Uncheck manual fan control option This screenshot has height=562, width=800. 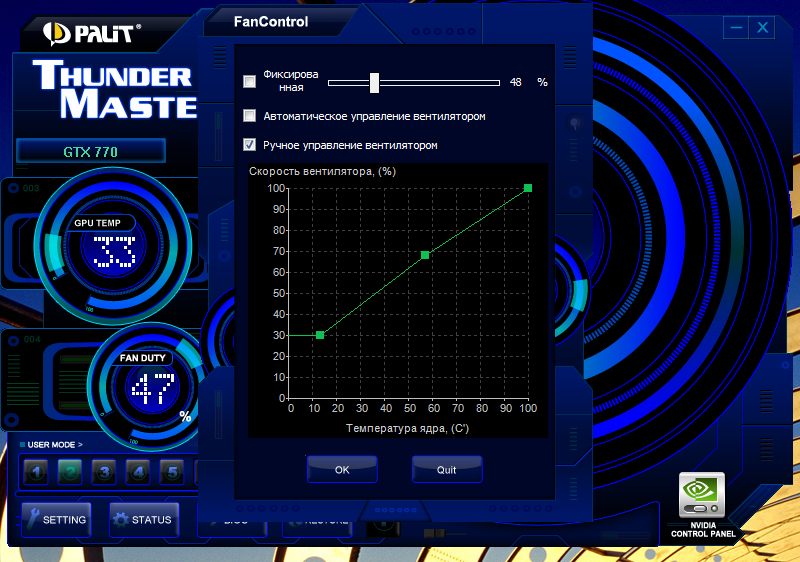click(249, 145)
